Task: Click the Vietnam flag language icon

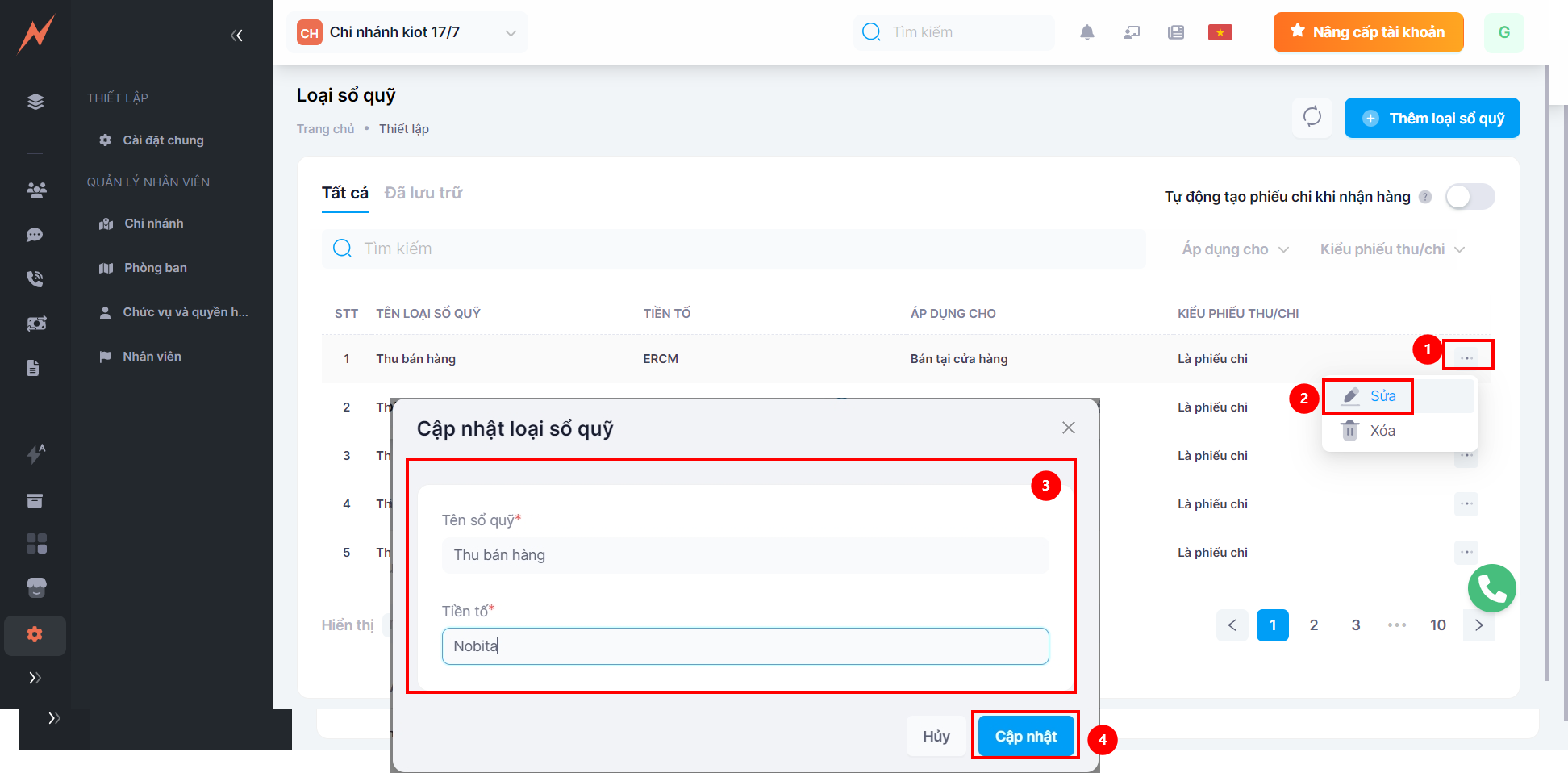Action: (x=1220, y=32)
